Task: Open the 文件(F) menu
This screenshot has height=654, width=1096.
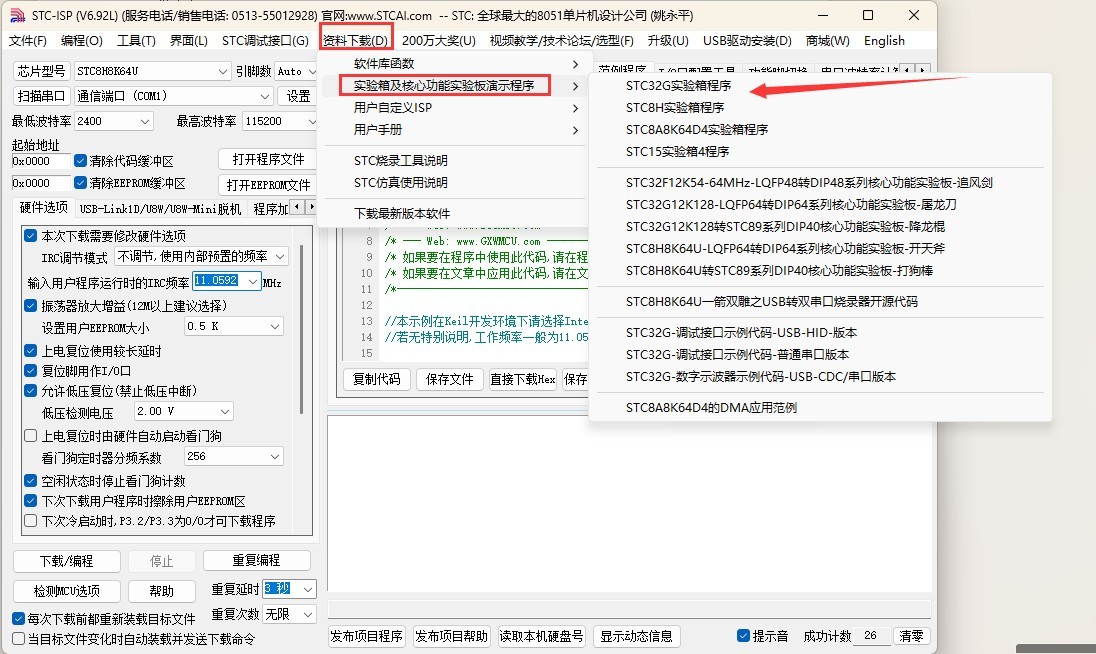Action: pyautogui.click(x=28, y=41)
